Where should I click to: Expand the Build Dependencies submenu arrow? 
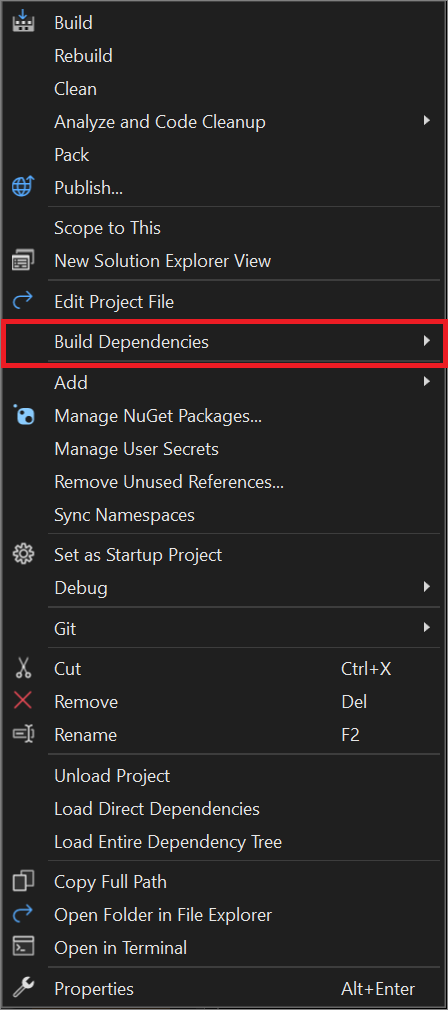click(426, 341)
